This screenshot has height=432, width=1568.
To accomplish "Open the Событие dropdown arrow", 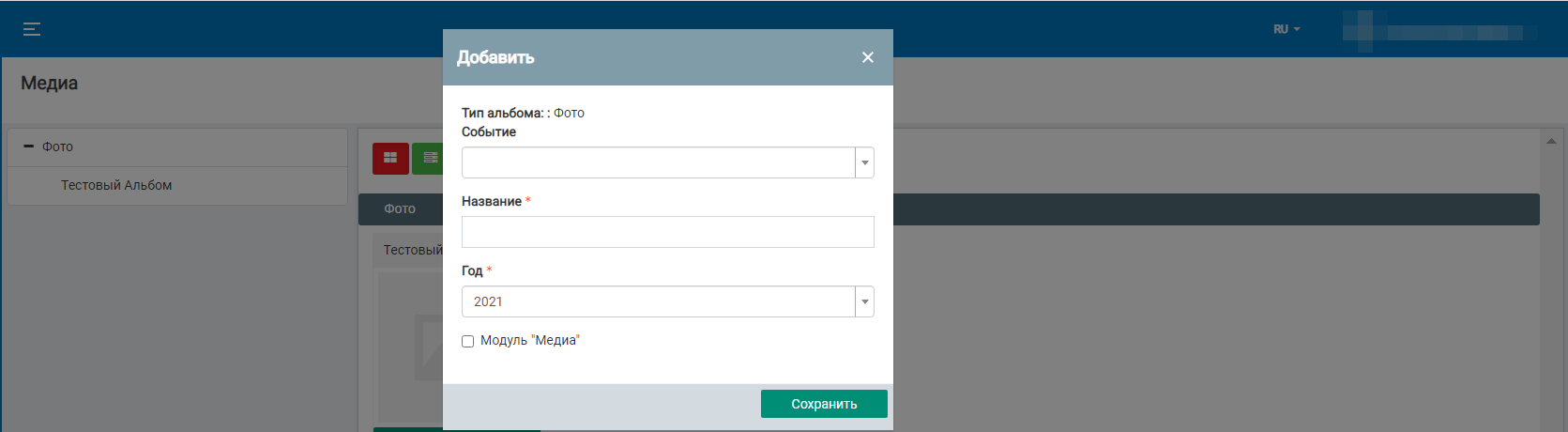I will (x=864, y=162).
